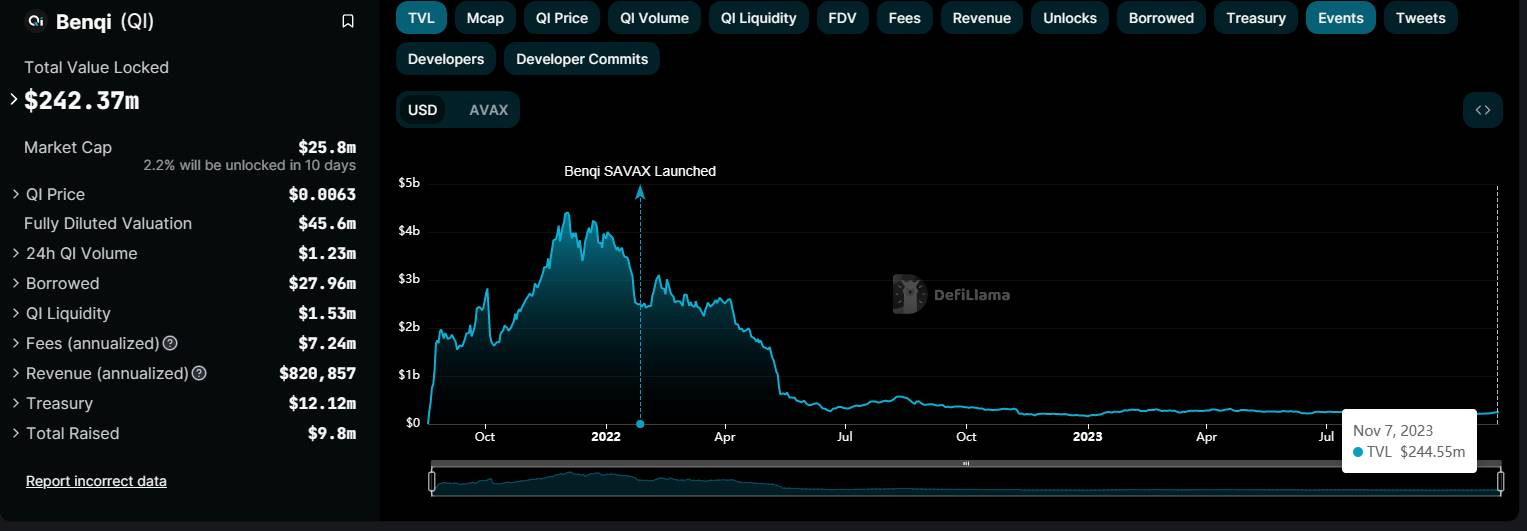Image resolution: width=1527 pixels, height=531 pixels.
Task: Toggle the Fees chart metric
Action: [x=905, y=18]
